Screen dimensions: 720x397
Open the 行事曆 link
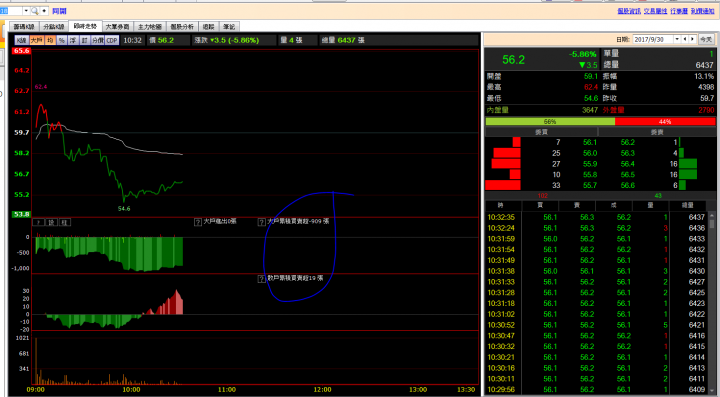[x=679, y=11]
